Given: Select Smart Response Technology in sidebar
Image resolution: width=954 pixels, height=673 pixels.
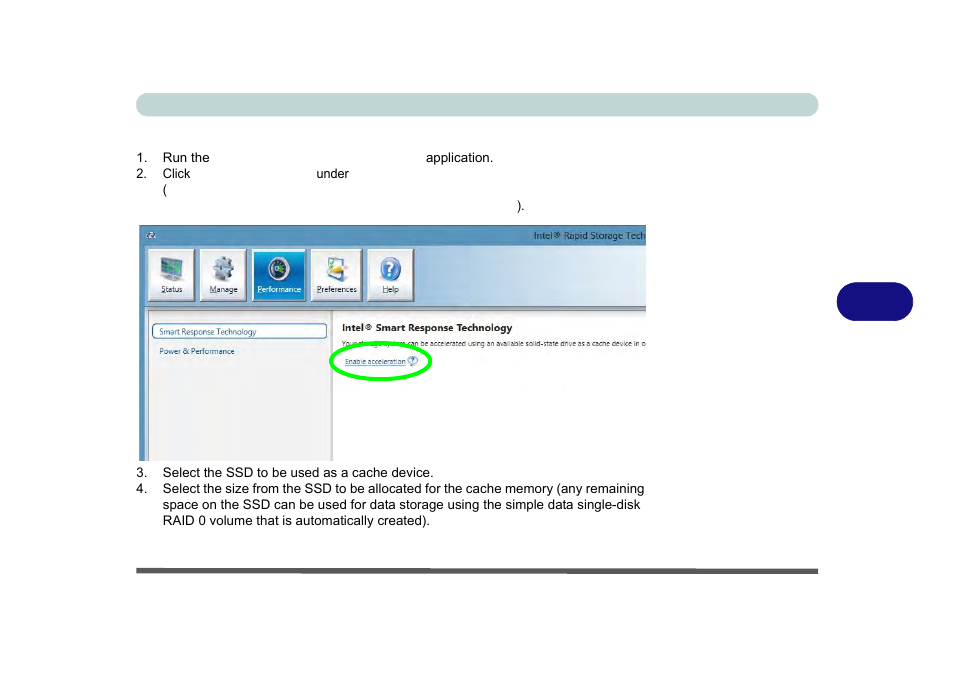Looking at the screenshot, I should 239,332.
